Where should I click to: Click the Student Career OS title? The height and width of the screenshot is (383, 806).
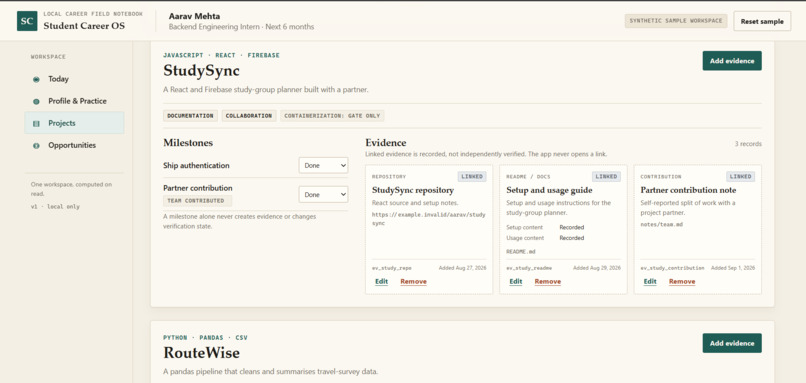[84, 26]
